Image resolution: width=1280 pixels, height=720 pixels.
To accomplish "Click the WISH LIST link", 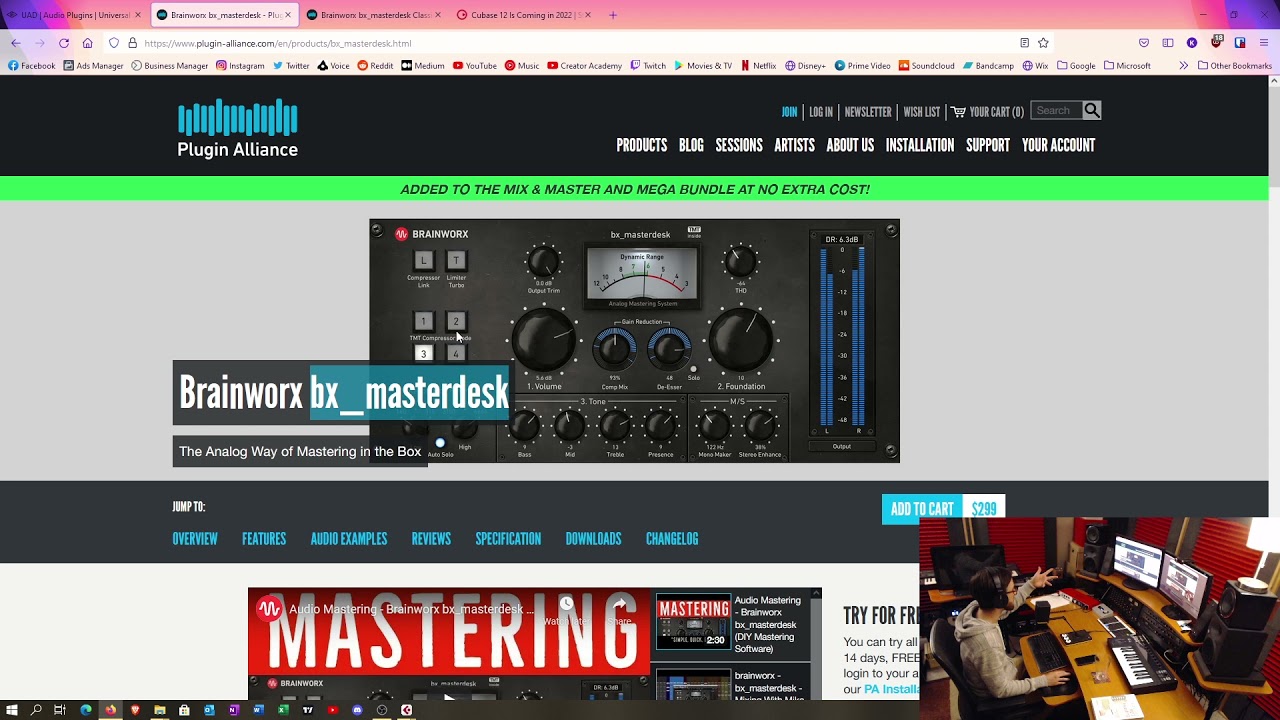I will click(x=921, y=112).
